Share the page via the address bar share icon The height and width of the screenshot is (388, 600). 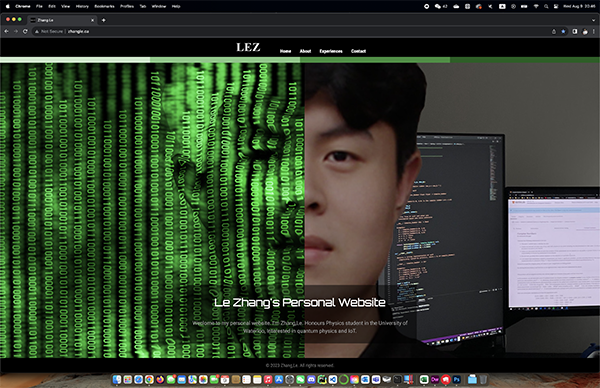(554, 31)
